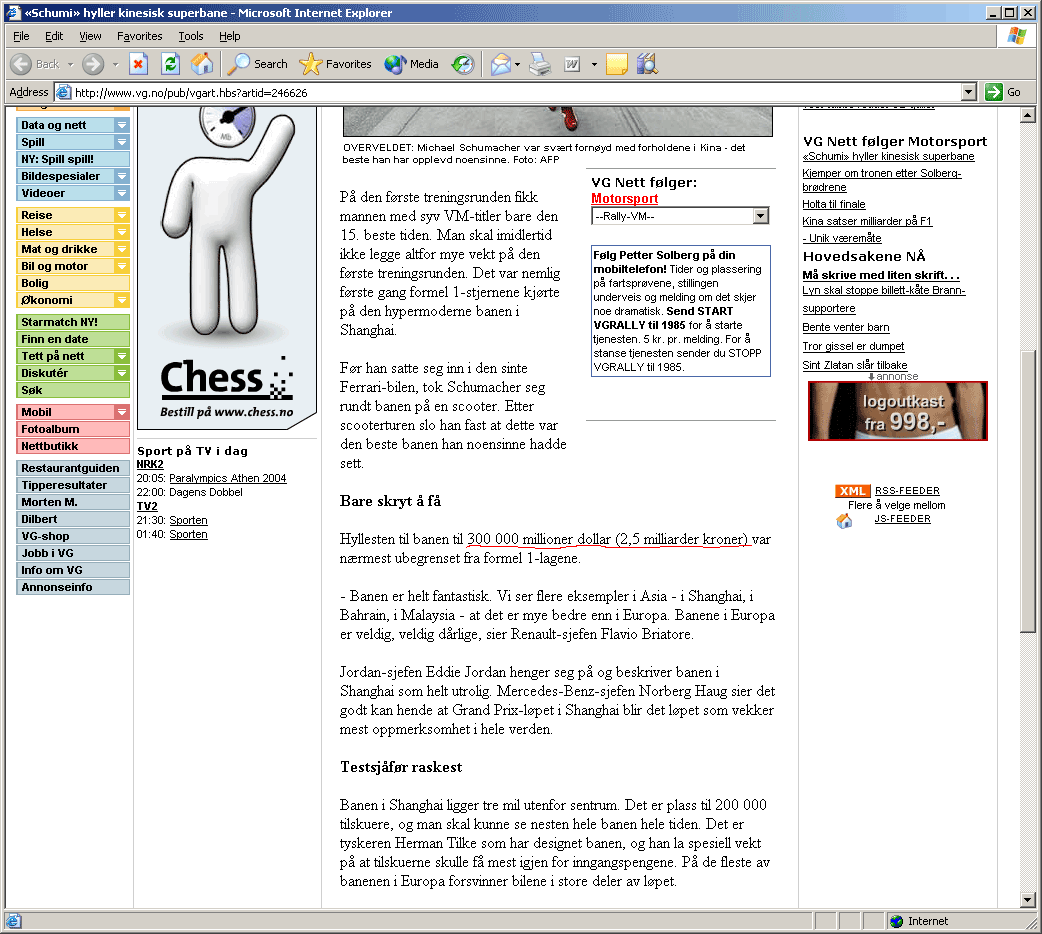Click the logoutkast fra 998,- ad banner
Image resolution: width=1042 pixels, height=934 pixels.
pos(898,411)
